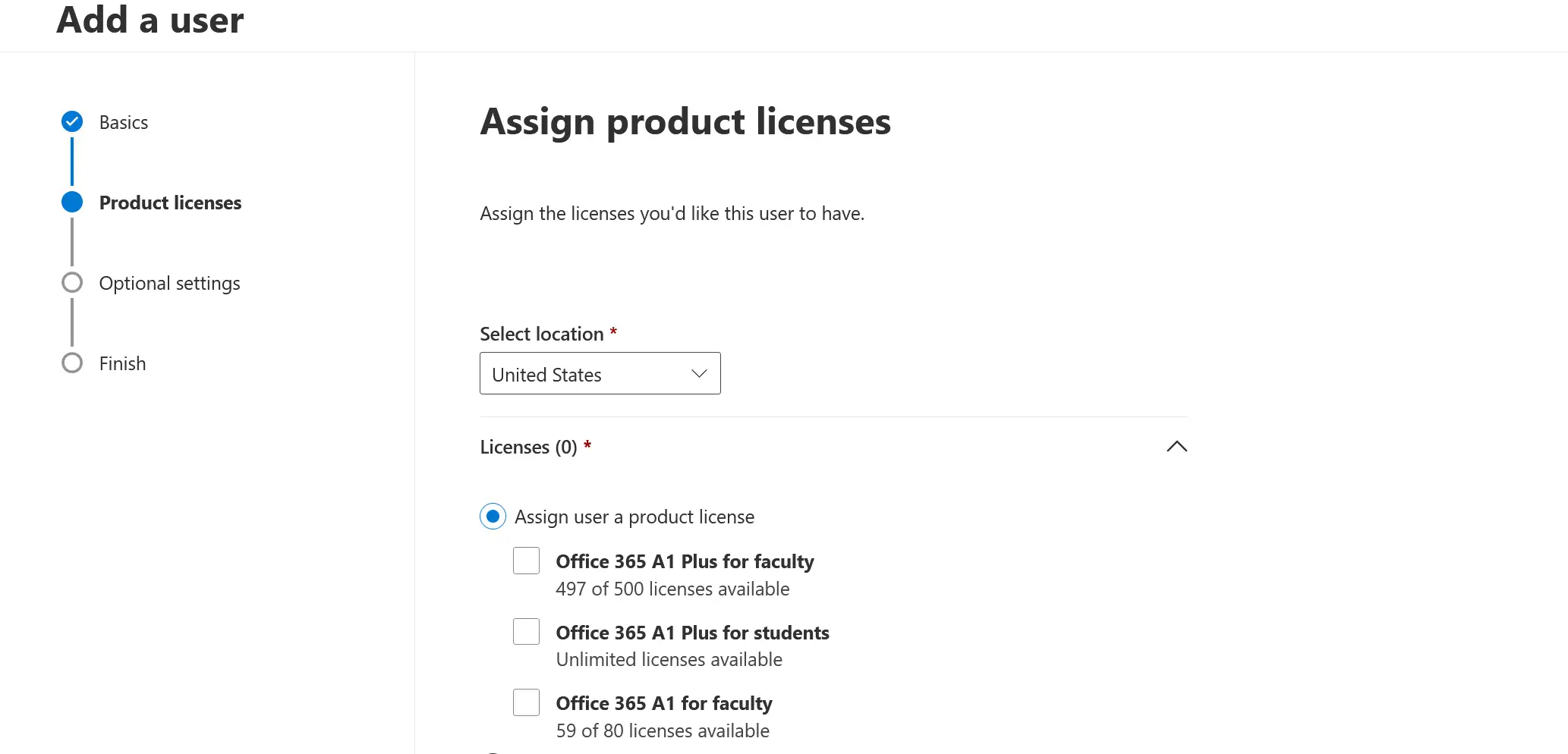Click the 'Office 365 A1 Plus for faculty' label
1568x754 pixels.
(685, 561)
